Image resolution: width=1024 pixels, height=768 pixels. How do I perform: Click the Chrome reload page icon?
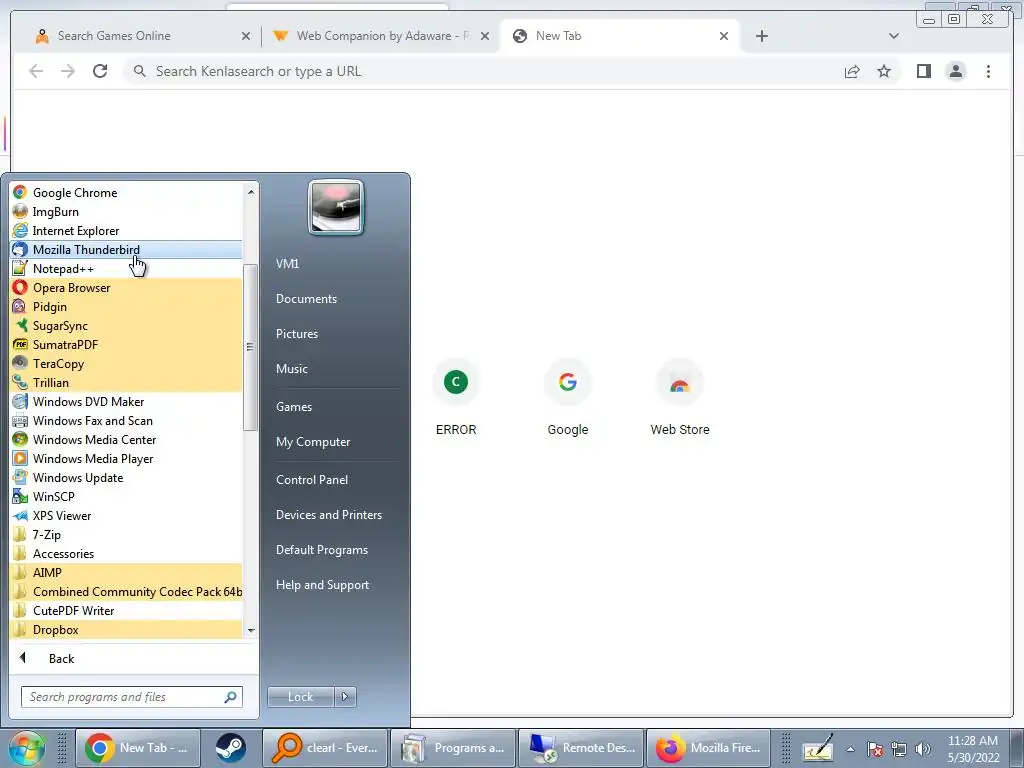tap(100, 71)
